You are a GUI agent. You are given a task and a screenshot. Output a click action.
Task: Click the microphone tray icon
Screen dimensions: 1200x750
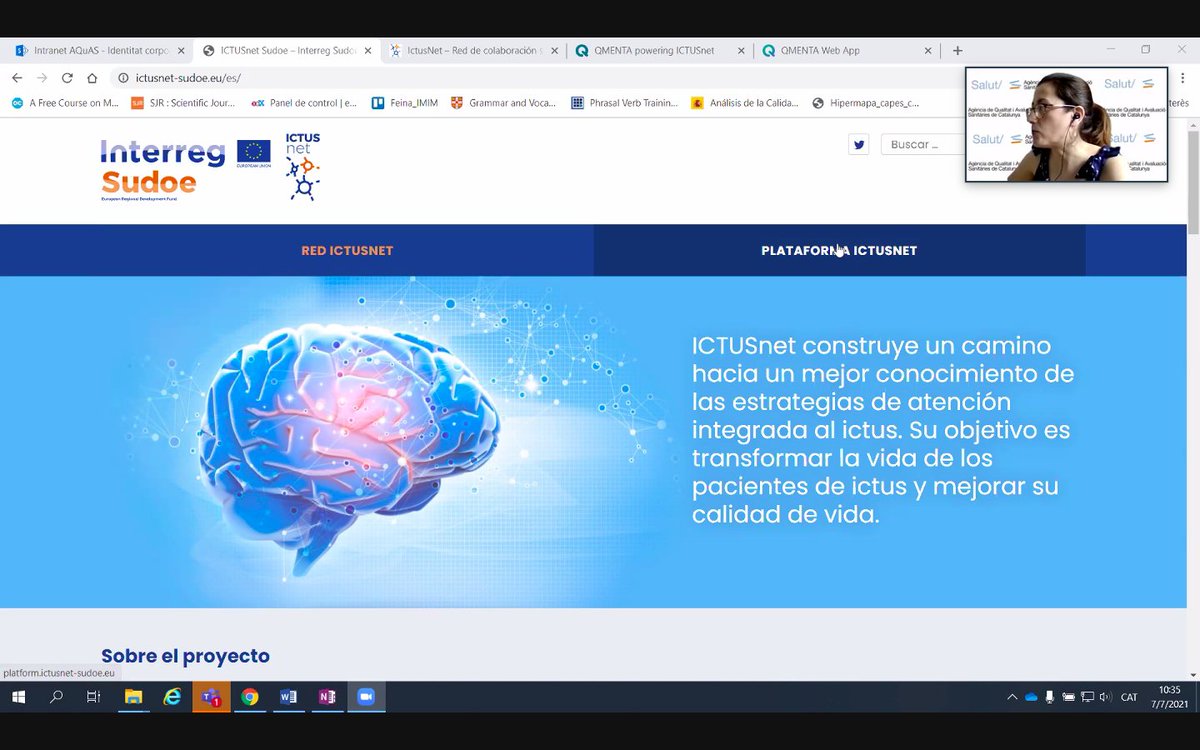[1049, 697]
